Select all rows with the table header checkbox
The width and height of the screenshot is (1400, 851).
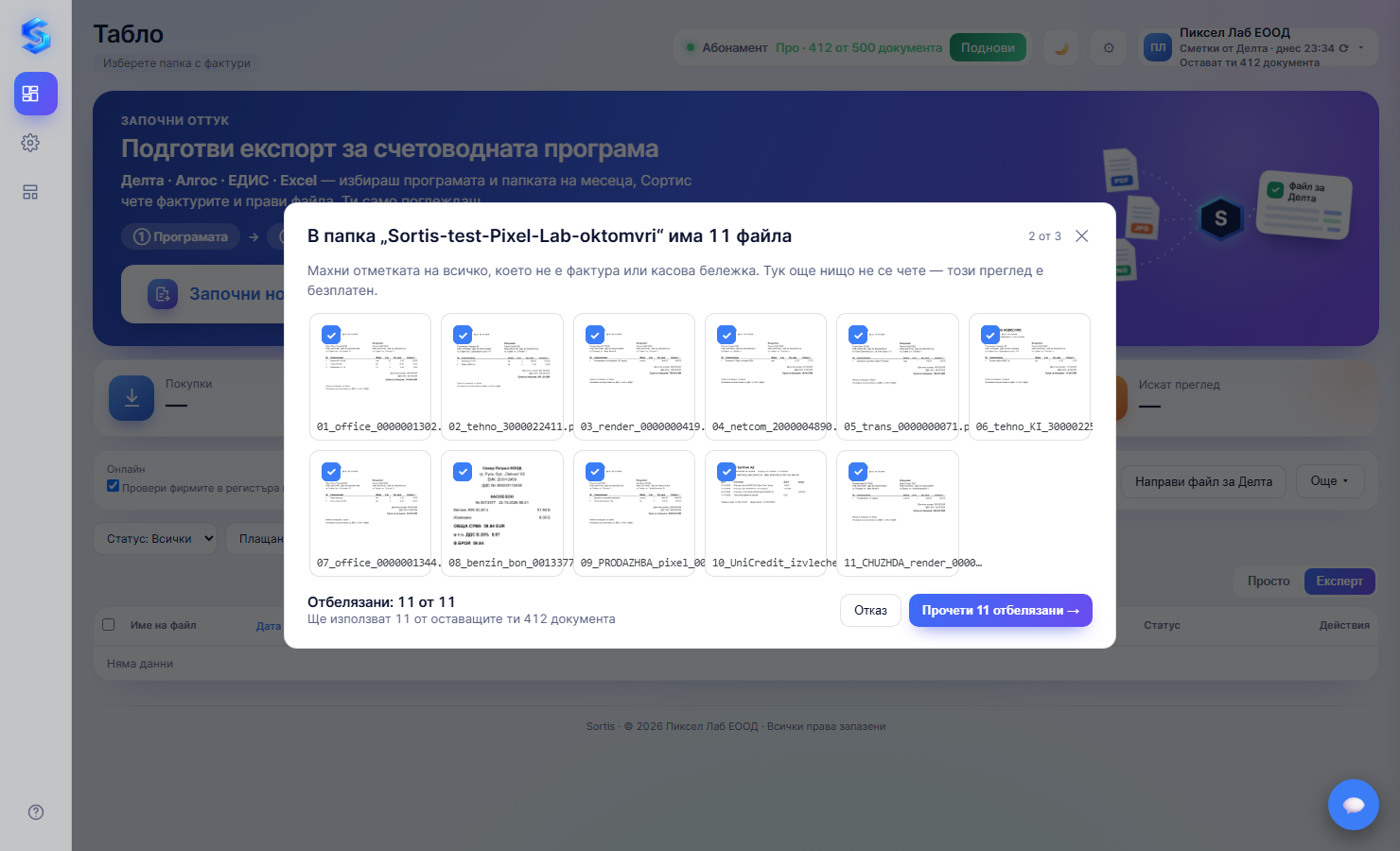[108, 625]
